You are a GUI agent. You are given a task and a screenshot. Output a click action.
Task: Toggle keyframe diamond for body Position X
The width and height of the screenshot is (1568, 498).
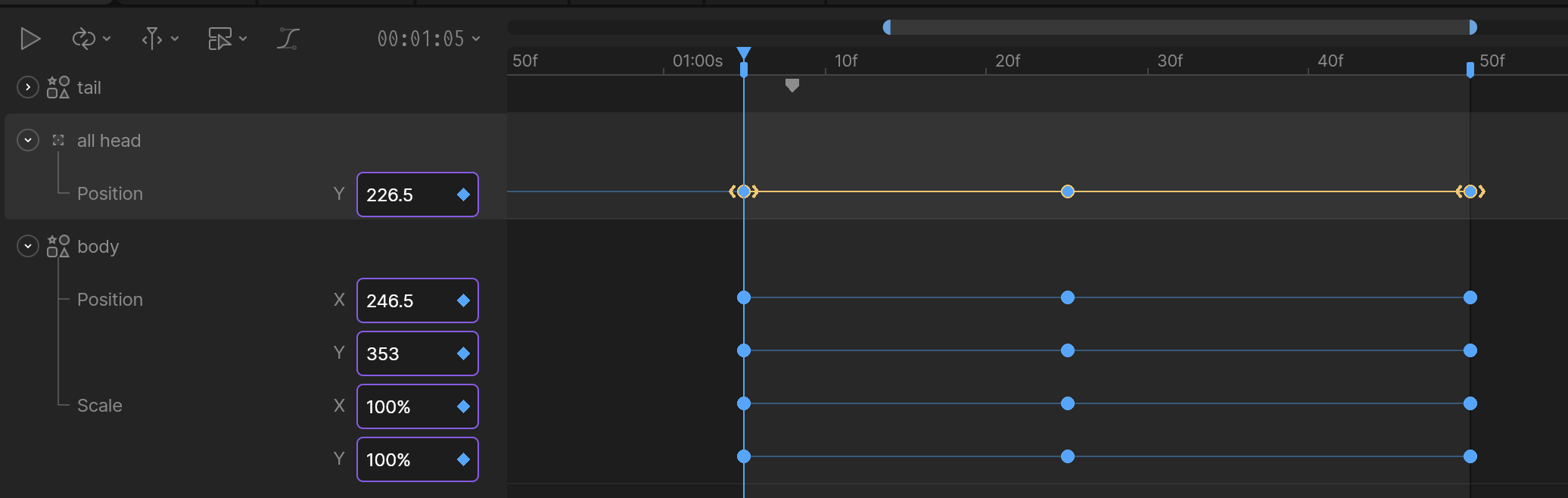[464, 300]
